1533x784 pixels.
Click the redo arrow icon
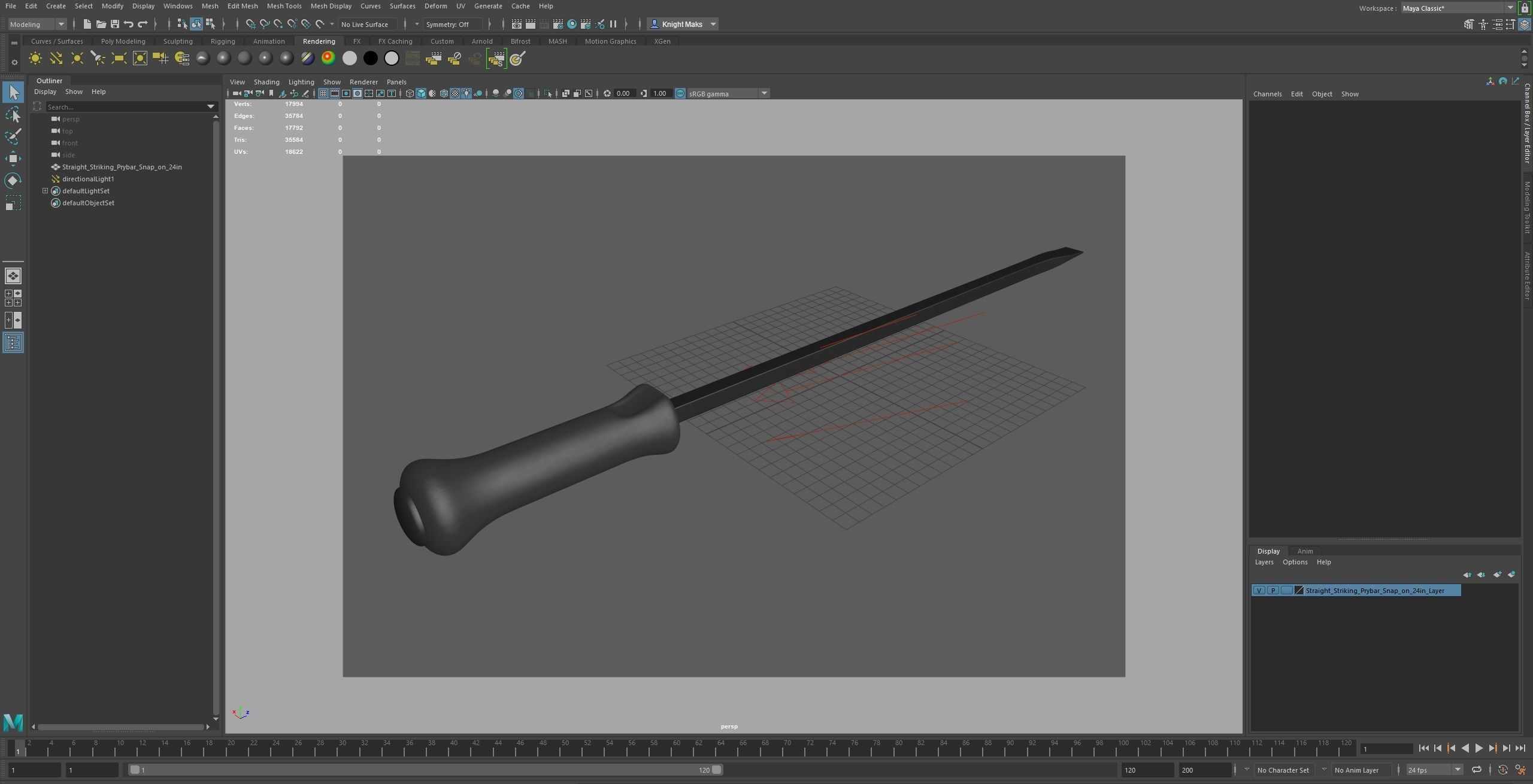tap(143, 24)
